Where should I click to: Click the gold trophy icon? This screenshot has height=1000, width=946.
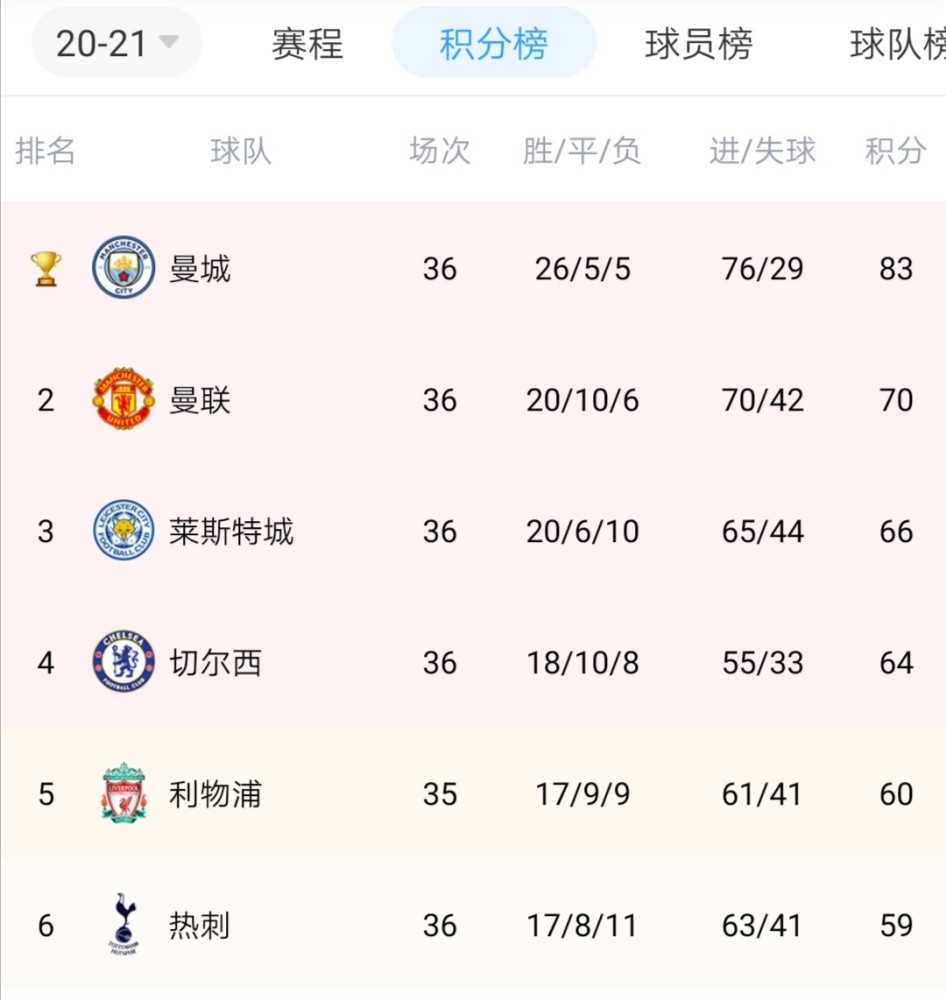[46, 268]
